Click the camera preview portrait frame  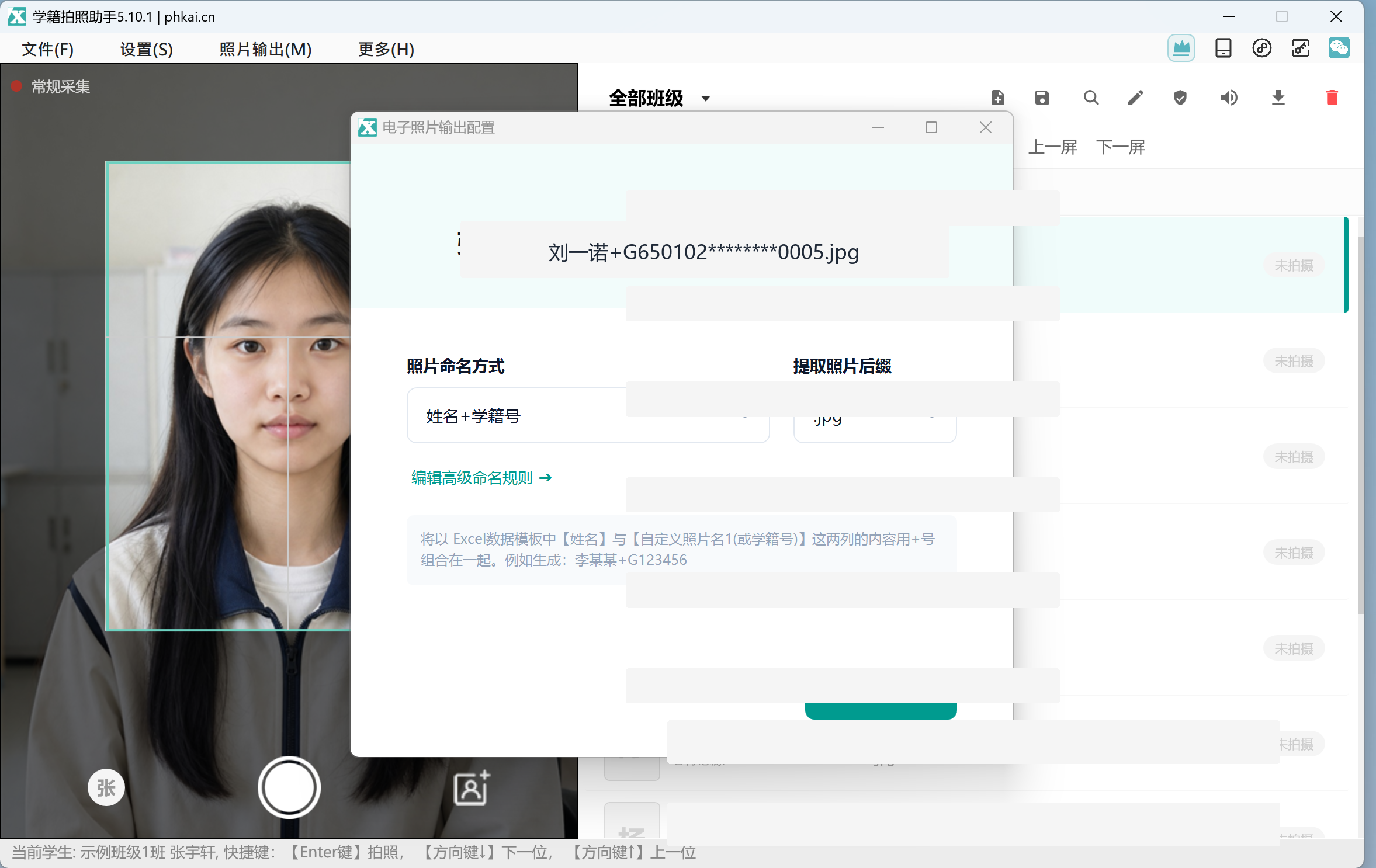228,395
